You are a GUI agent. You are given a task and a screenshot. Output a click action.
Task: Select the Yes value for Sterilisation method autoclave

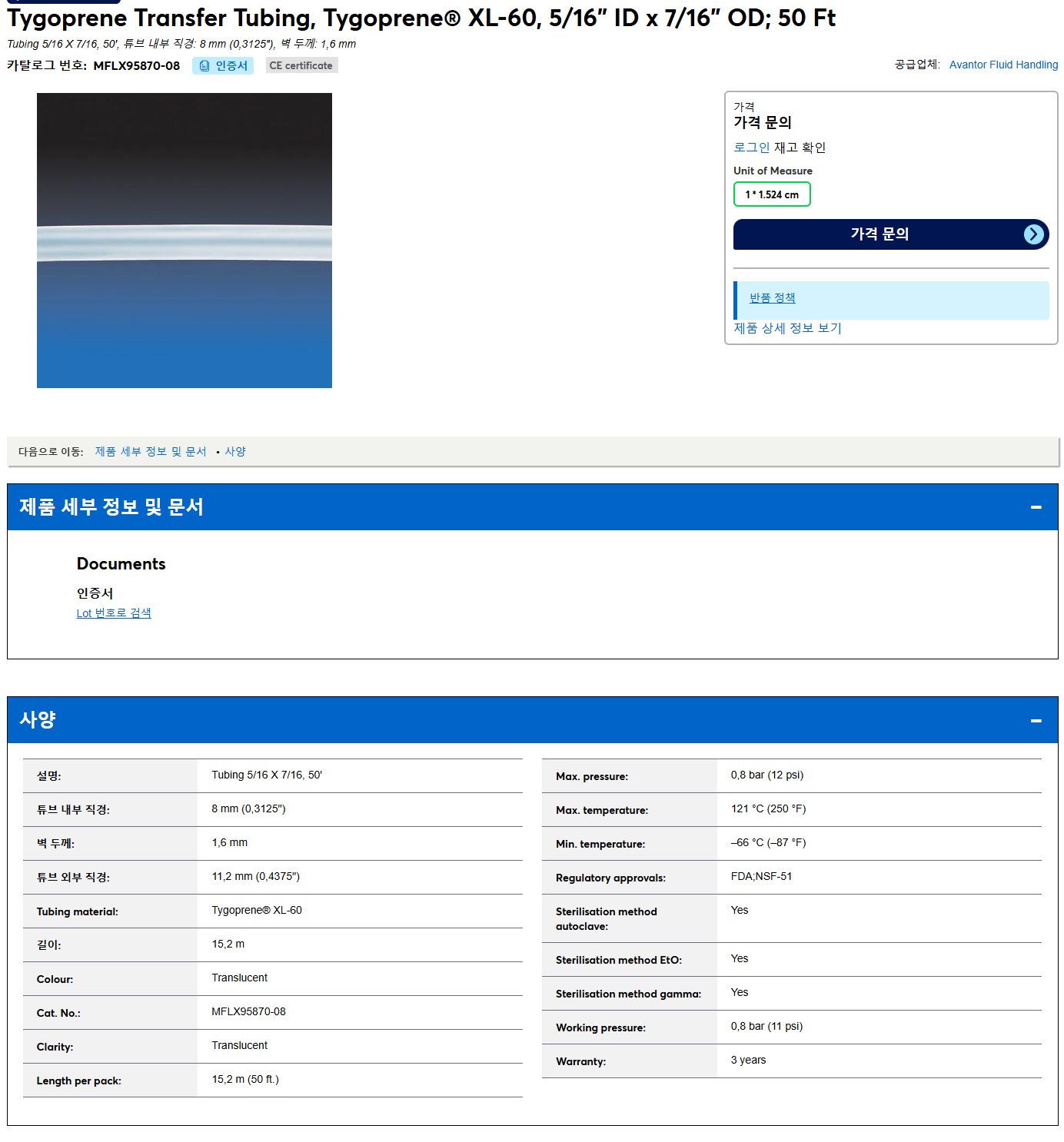pos(740,911)
